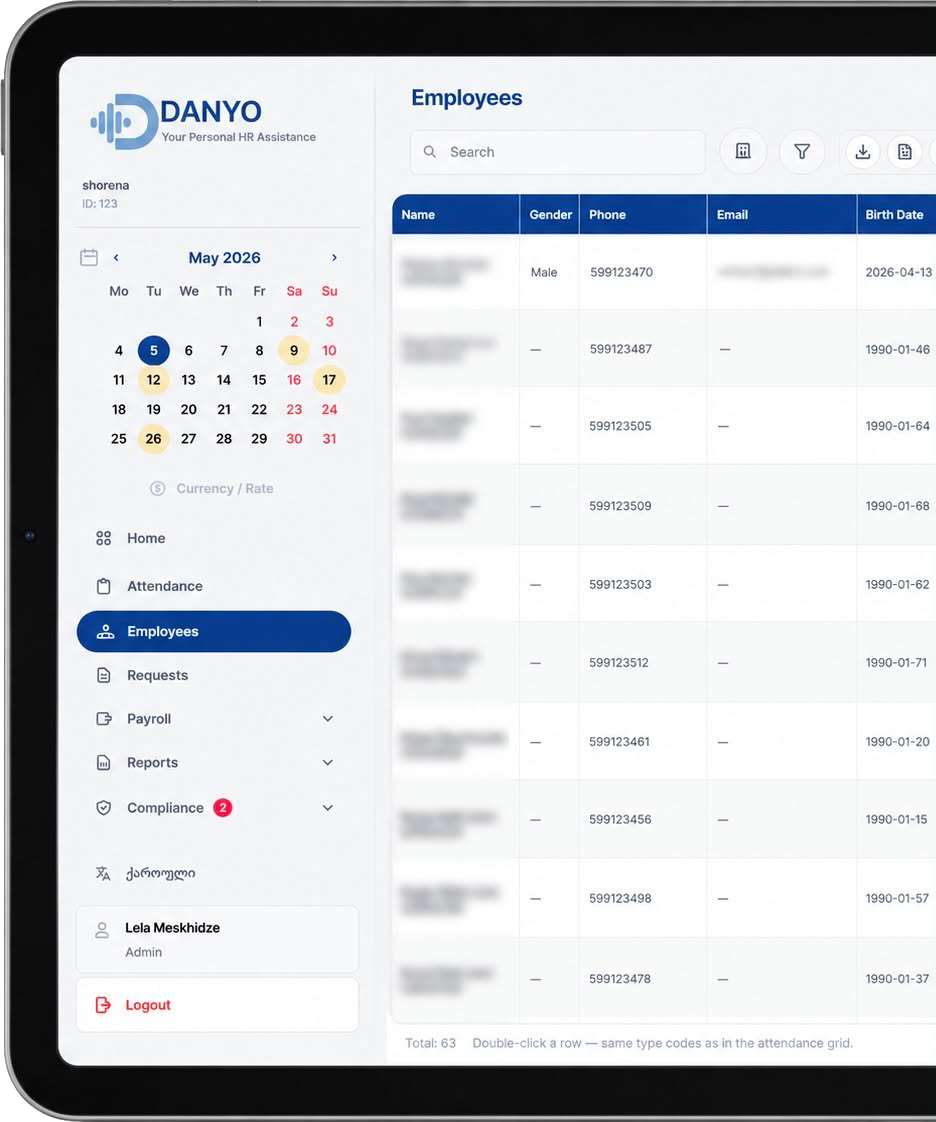
Task: Click the Total: 63 footer text
Action: (x=430, y=1043)
